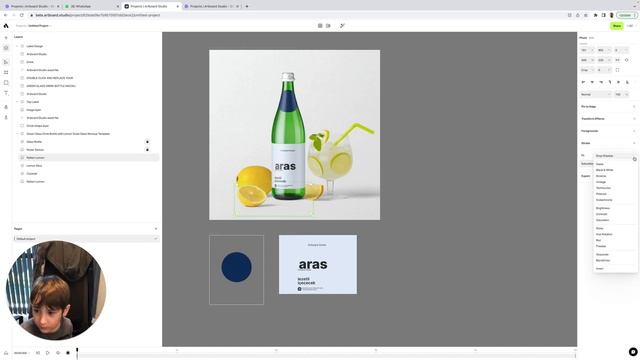Choose Hue Rotation from the filter list
Viewport: 640px width, 360px height.
coord(604,234)
